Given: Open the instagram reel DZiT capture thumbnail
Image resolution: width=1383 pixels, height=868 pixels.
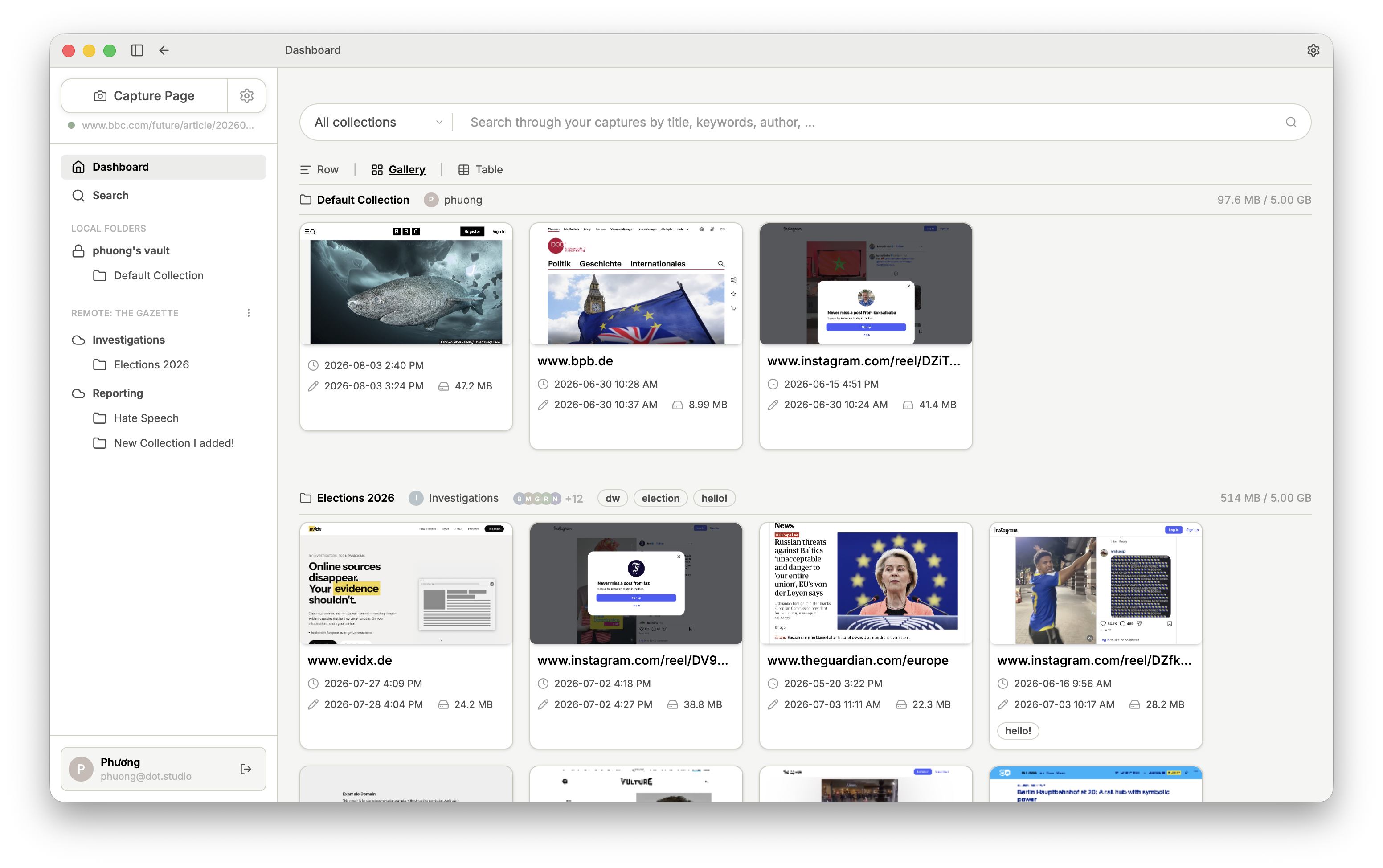Looking at the screenshot, I should 865,284.
